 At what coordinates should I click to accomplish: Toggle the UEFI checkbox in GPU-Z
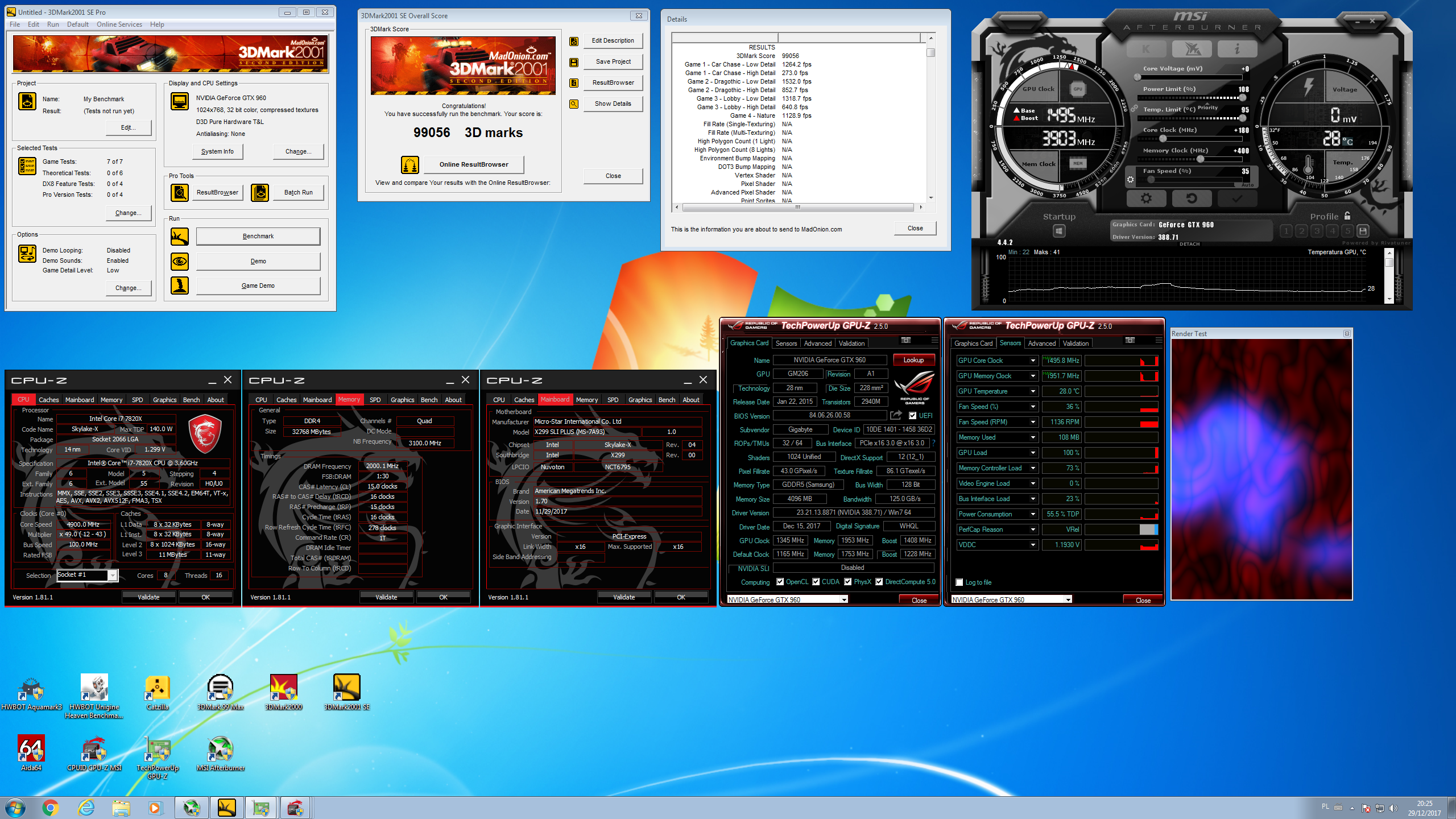coord(912,416)
